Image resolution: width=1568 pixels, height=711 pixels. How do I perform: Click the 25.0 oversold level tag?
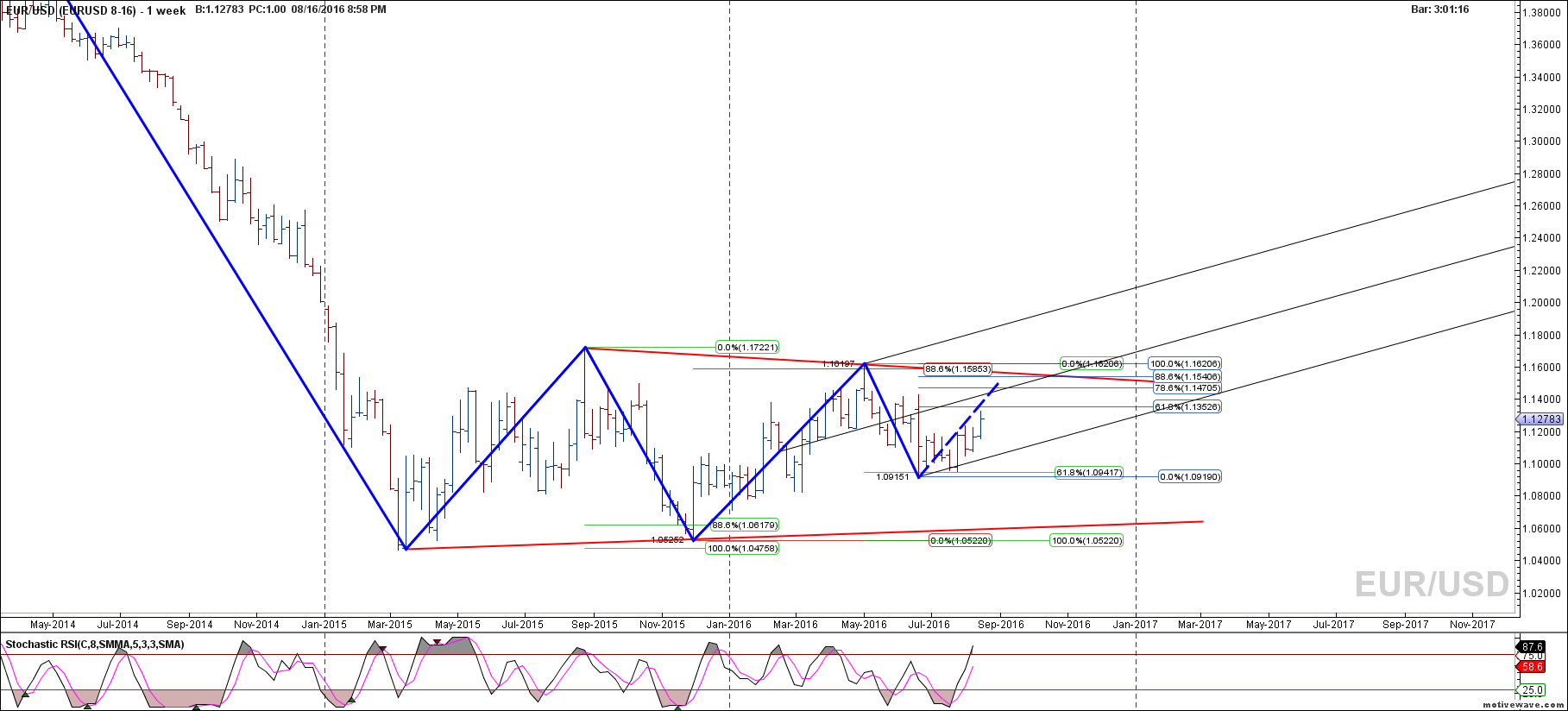(x=1532, y=689)
